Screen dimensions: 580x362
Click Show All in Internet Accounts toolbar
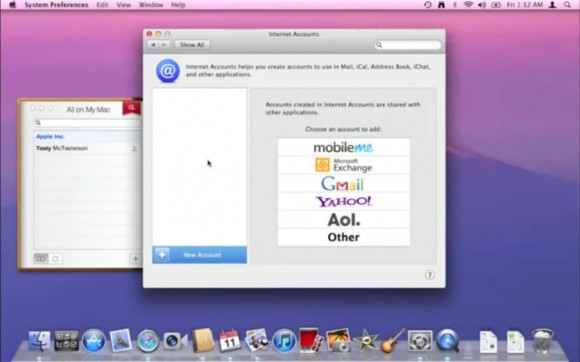pos(192,45)
